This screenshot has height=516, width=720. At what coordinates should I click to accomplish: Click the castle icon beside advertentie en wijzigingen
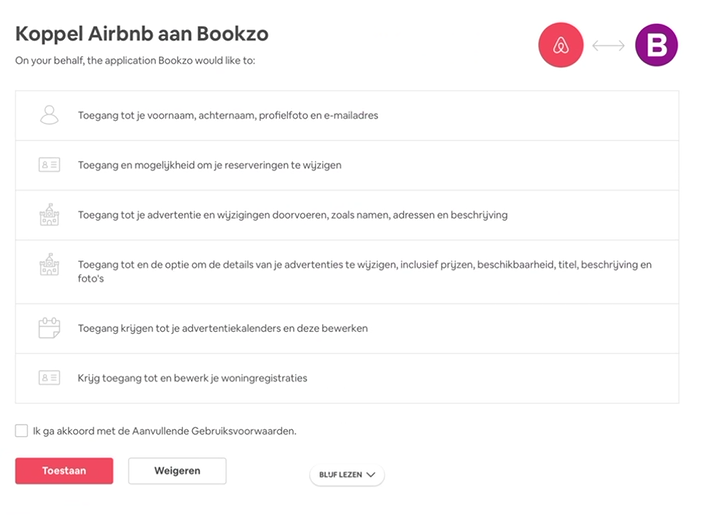(49, 215)
